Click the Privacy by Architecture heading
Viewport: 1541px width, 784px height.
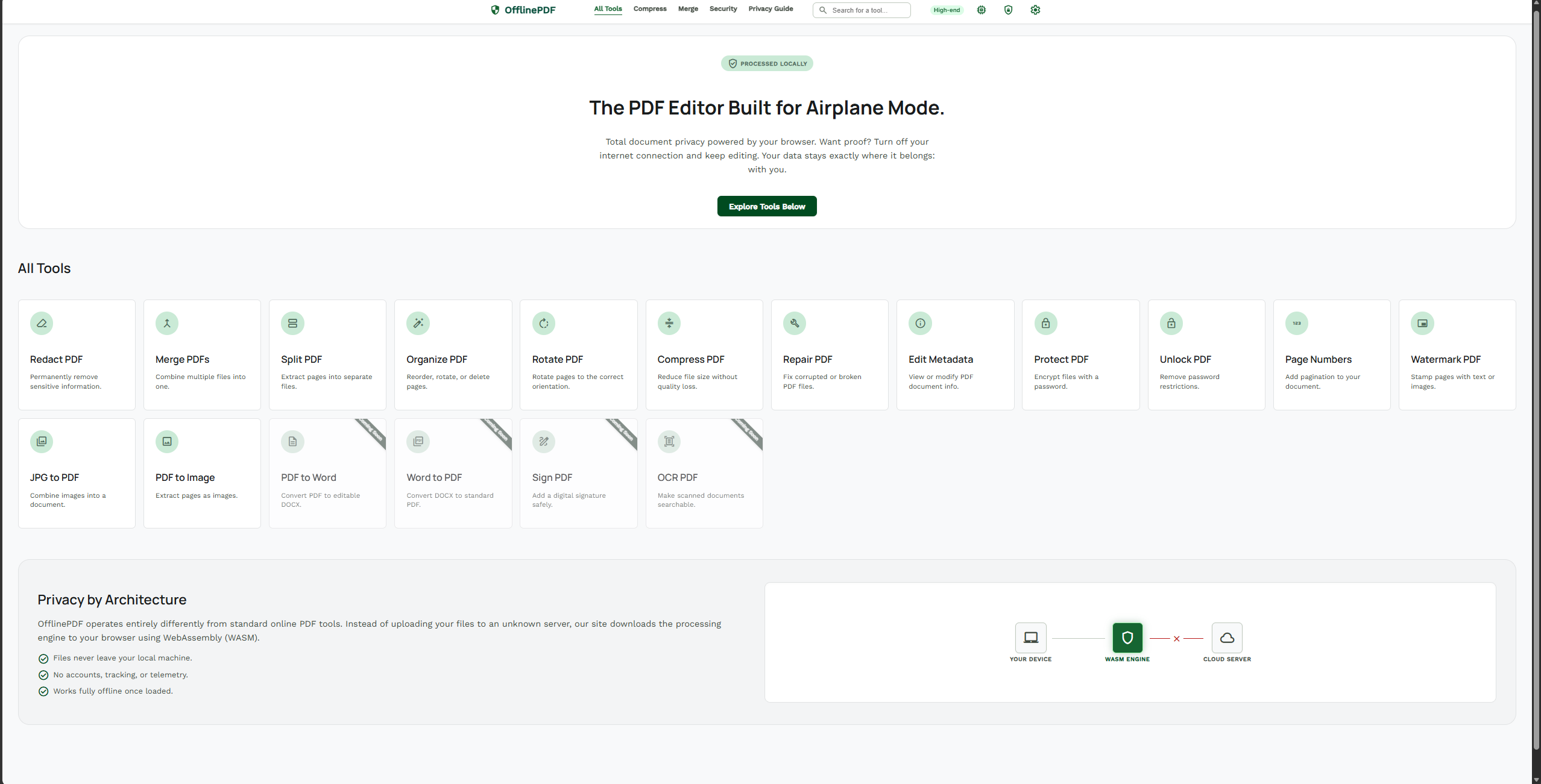pyautogui.click(x=112, y=600)
